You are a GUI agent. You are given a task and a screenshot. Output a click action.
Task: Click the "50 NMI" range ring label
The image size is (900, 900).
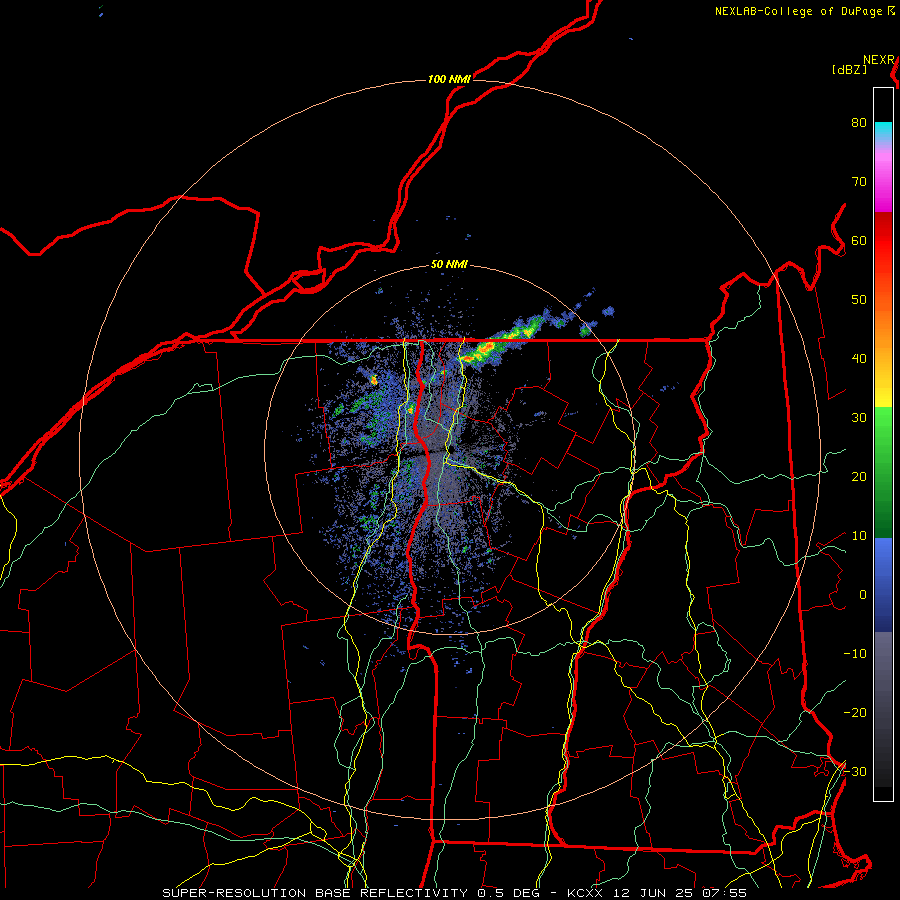pos(449,265)
